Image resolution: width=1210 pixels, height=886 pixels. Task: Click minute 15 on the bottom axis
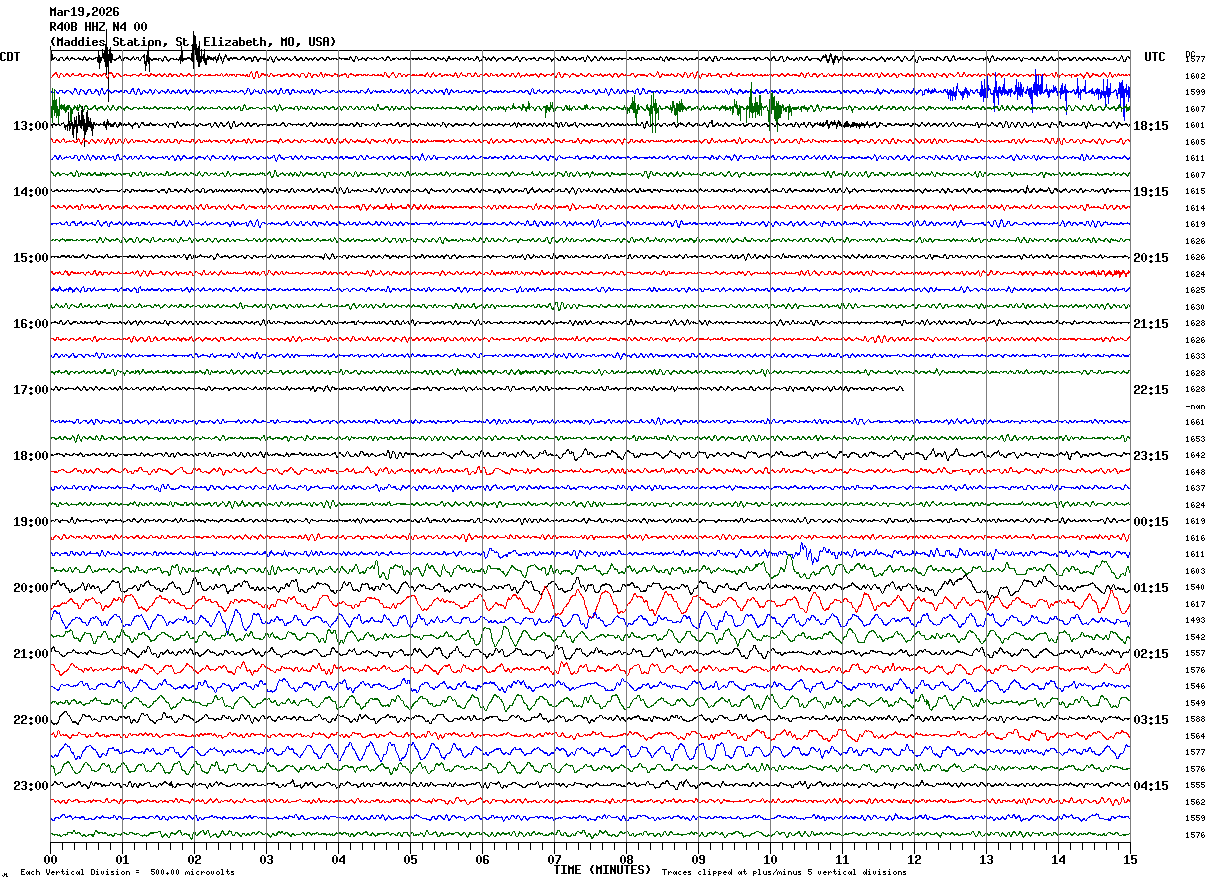pyautogui.click(x=1129, y=858)
